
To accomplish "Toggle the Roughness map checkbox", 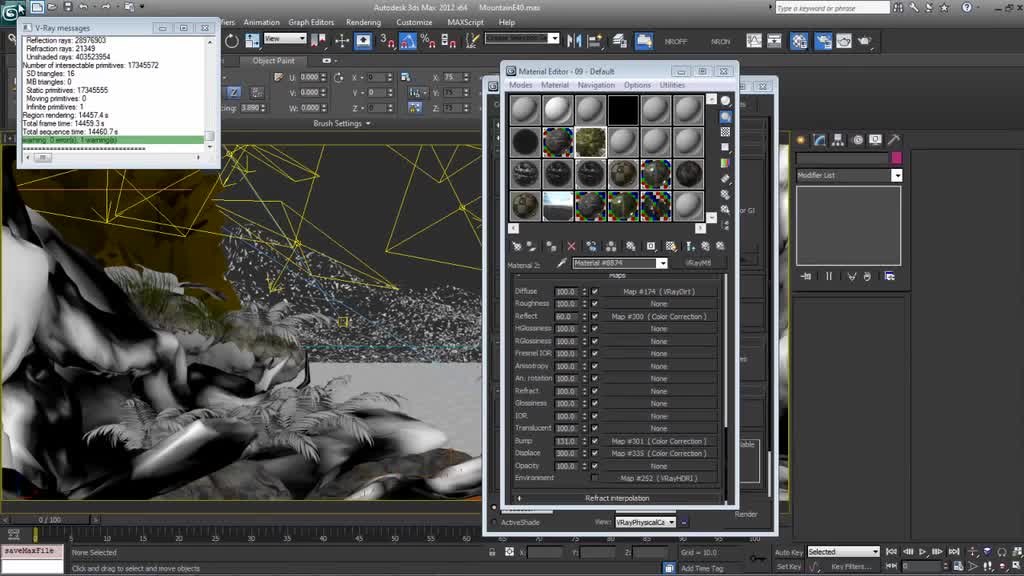I will [594, 304].
